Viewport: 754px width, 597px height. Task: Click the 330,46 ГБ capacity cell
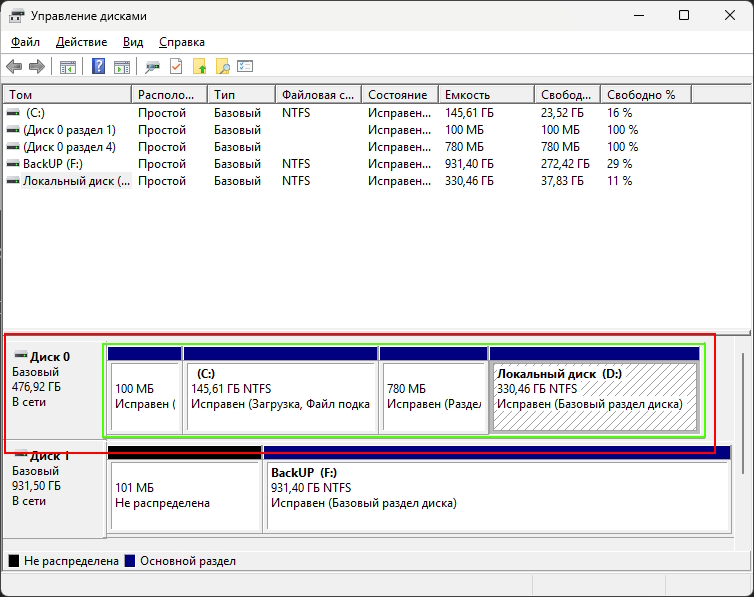469,181
